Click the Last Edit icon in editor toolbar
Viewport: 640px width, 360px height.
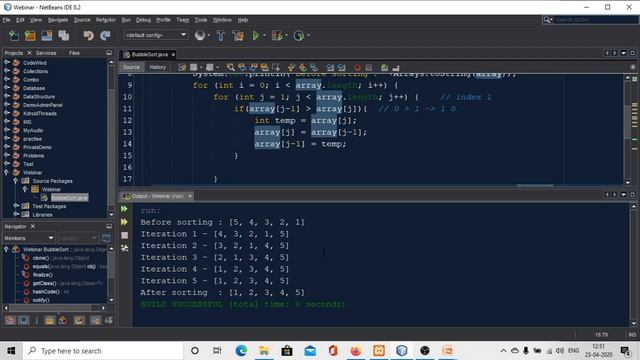[182, 67]
